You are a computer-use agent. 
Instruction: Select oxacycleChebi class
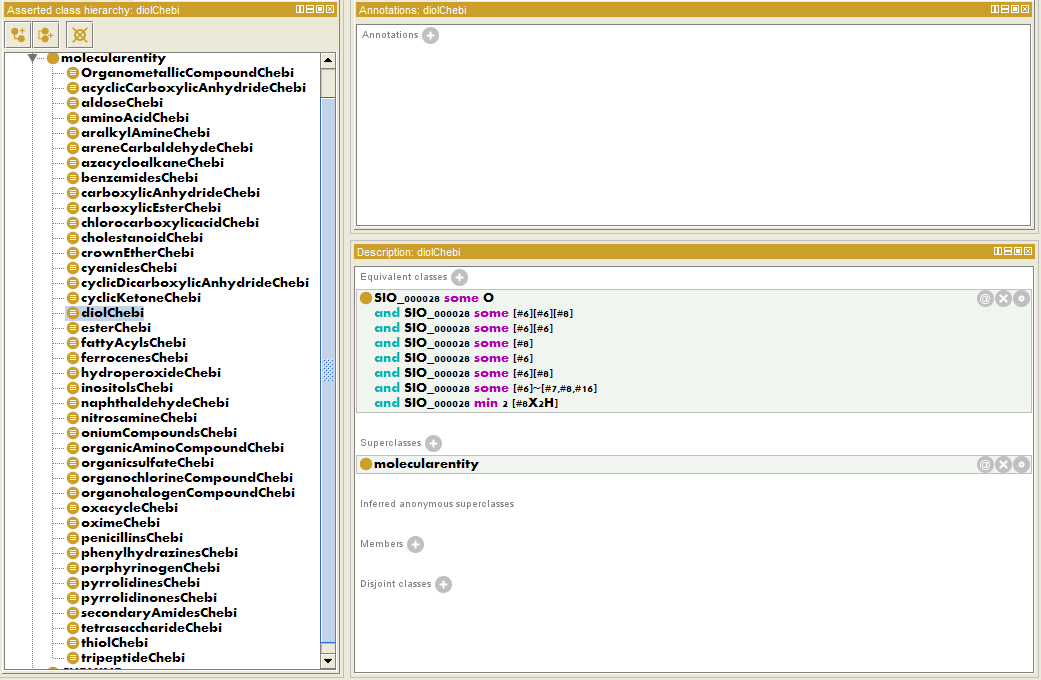[x=129, y=508]
